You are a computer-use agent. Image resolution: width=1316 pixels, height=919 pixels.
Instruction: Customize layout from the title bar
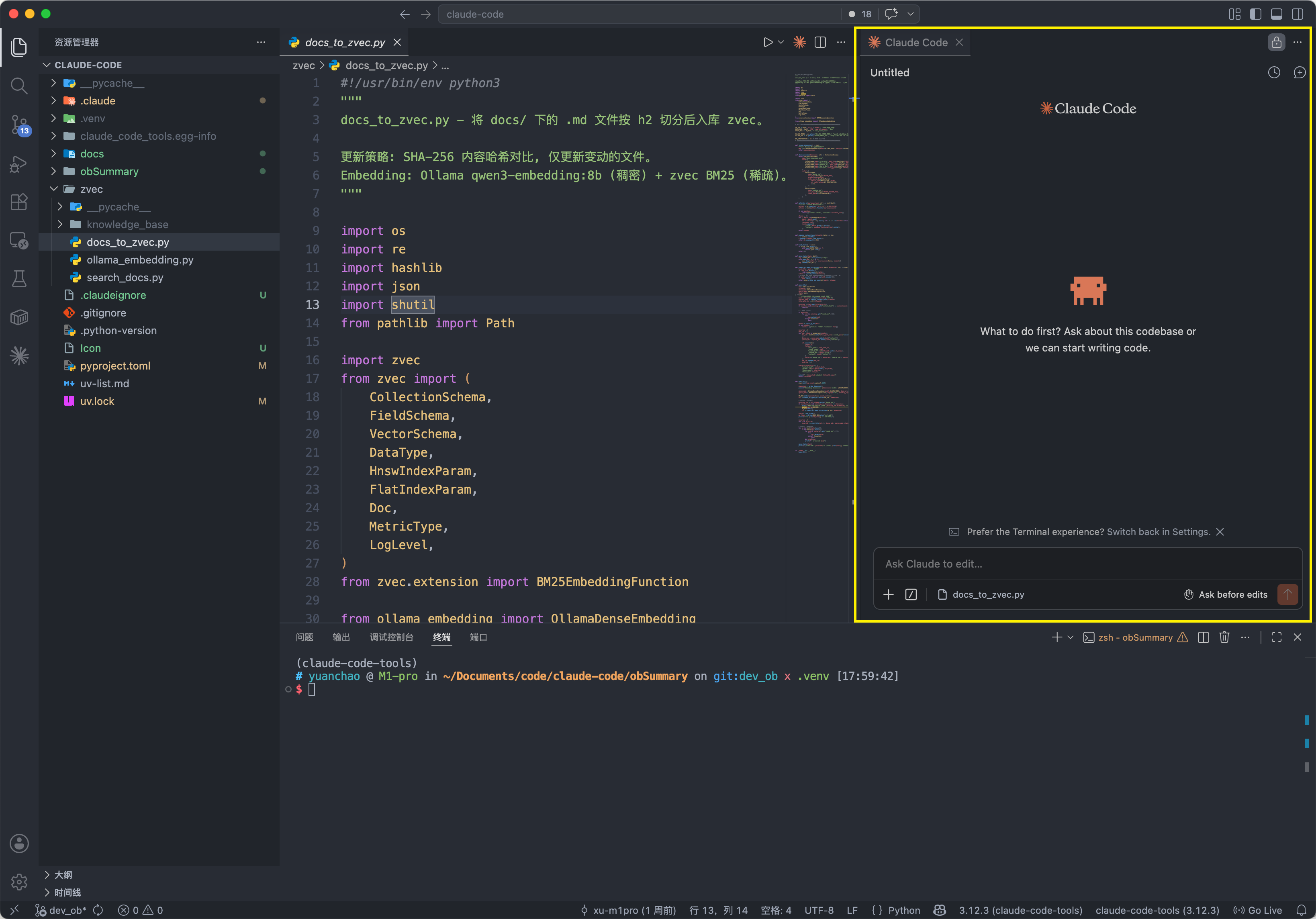click(x=1234, y=14)
